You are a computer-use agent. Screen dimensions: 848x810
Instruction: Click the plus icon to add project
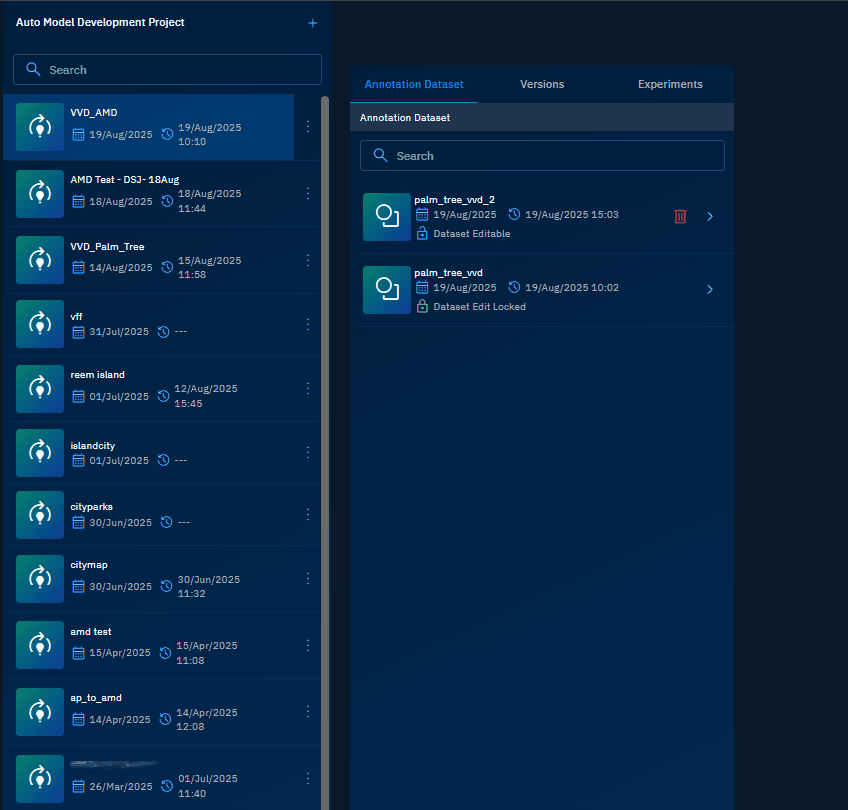tap(312, 23)
